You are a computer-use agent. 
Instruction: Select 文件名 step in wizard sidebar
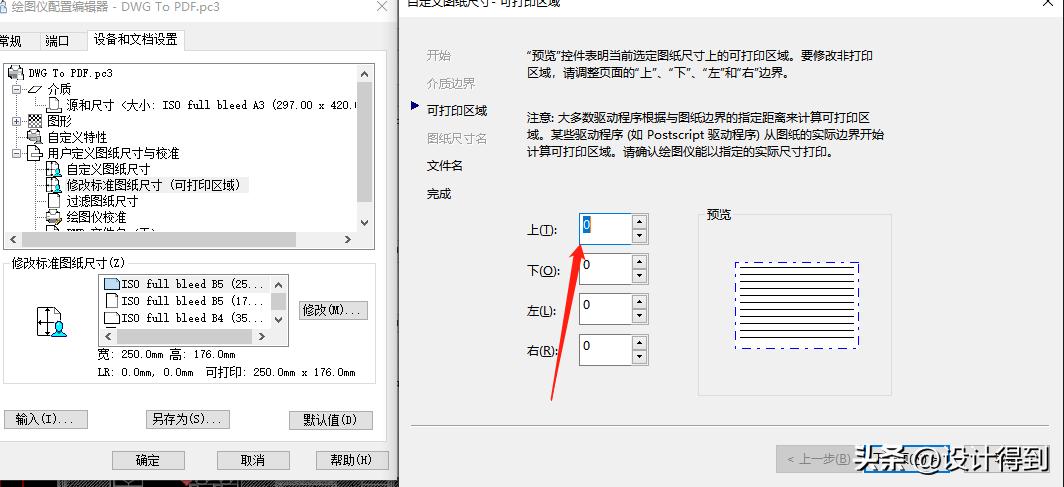444,165
